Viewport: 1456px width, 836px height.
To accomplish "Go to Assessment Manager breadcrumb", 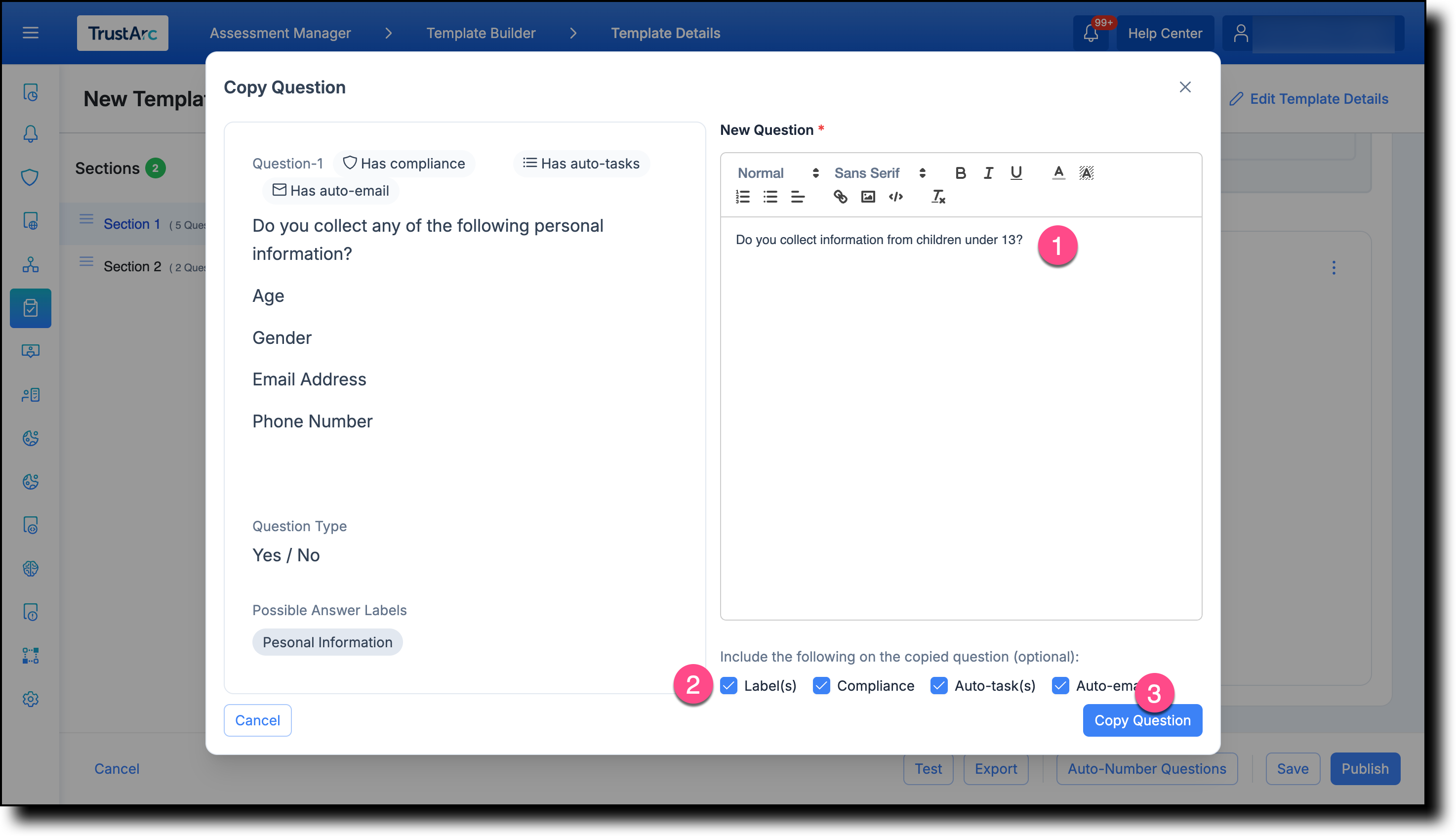I will click(280, 33).
